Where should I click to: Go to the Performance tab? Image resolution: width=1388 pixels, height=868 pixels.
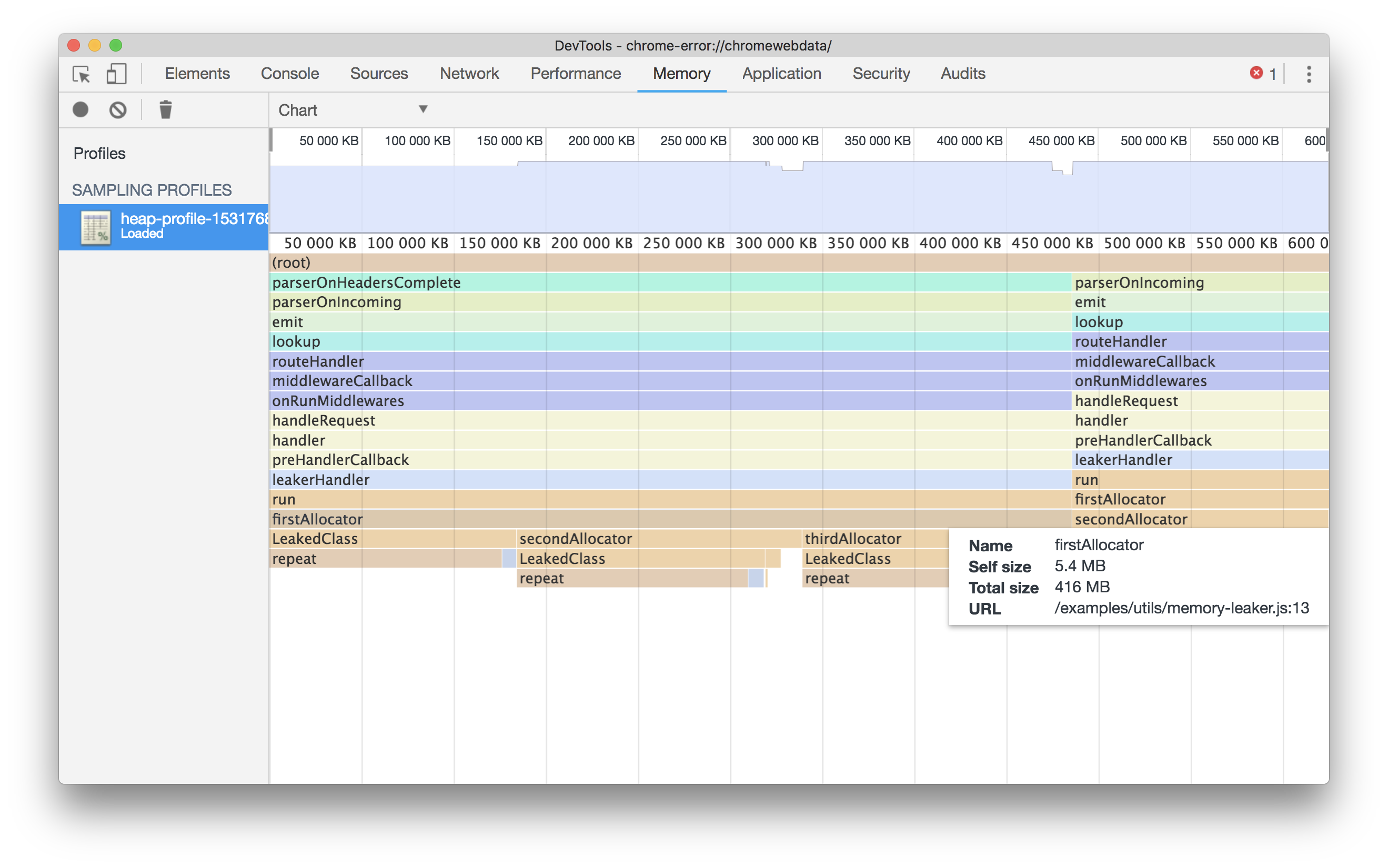(575, 74)
